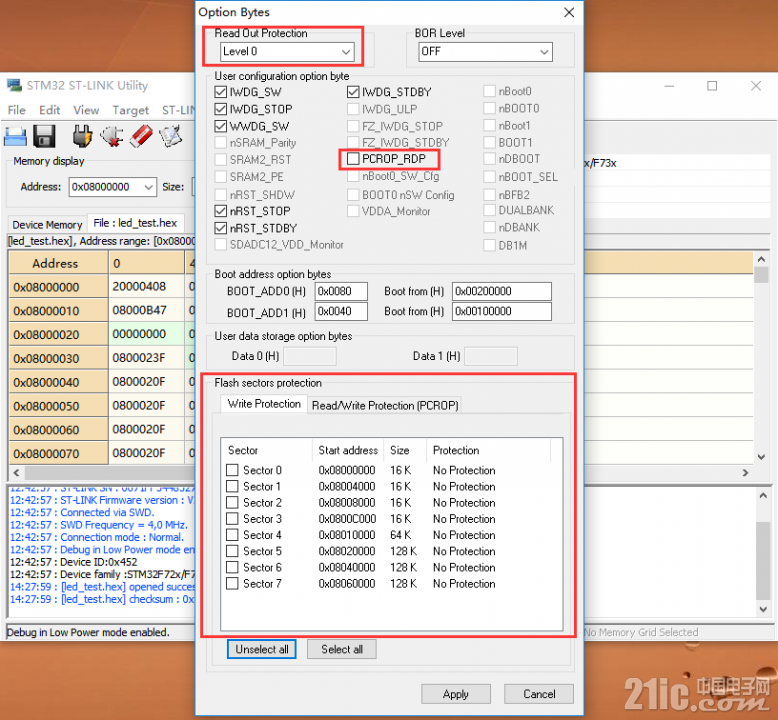The width and height of the screenshot is (778, 720).
Task: Toggle the nRST_STOP checkbox
Action: tap(220, 211)
